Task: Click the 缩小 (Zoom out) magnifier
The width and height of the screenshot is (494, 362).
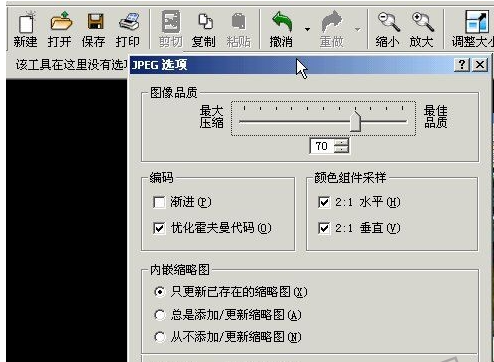Action: 388,22
